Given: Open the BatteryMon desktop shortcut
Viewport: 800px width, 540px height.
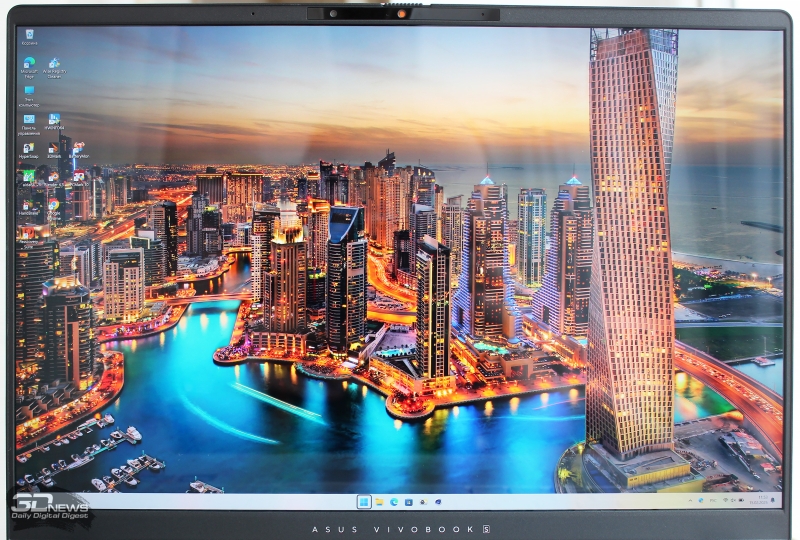Looking at the screenshot, I should pyautogui.click(x=79, y=149).
